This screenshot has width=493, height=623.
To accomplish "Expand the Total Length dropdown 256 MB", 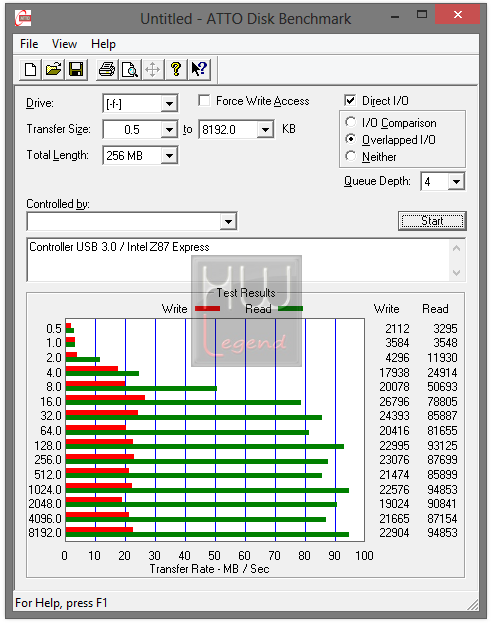I will coord(169,156).
